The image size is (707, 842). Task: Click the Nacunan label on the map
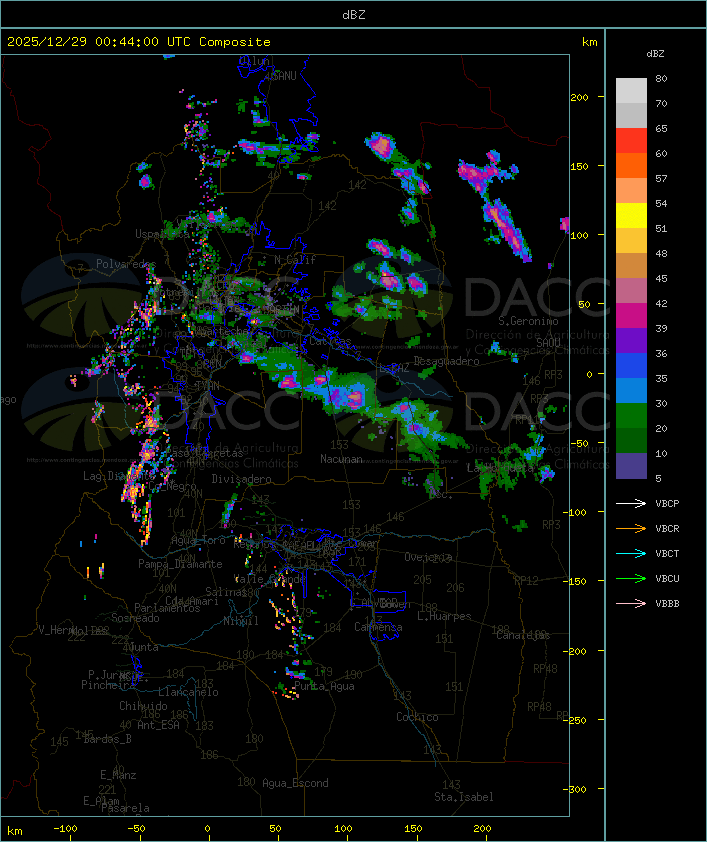[x=341, y=459]
